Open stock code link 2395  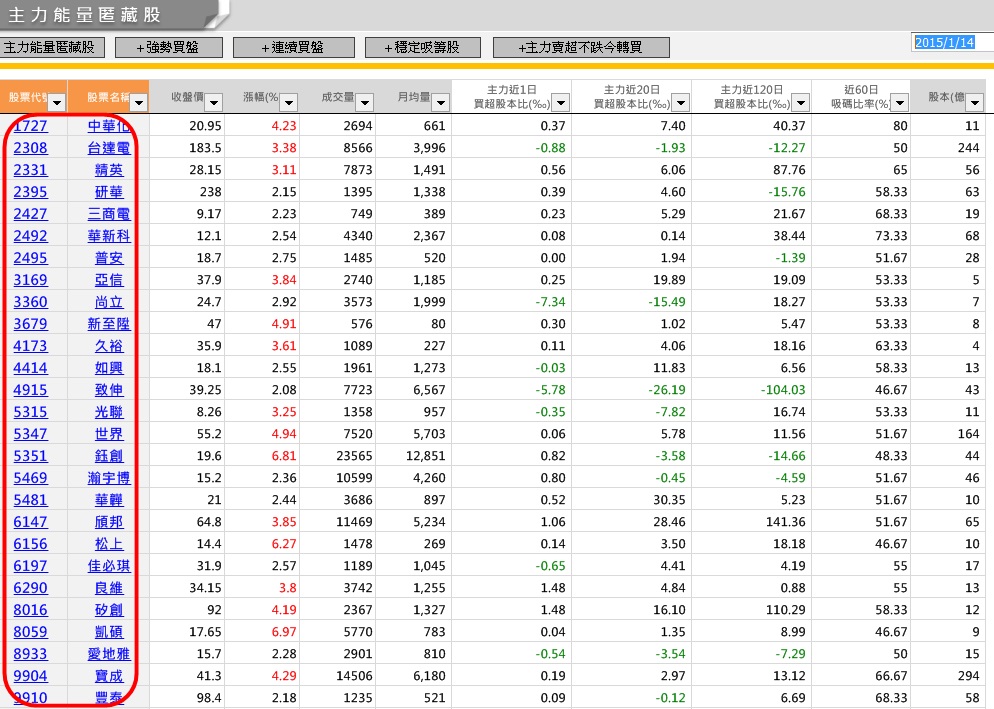pos(30,192)
